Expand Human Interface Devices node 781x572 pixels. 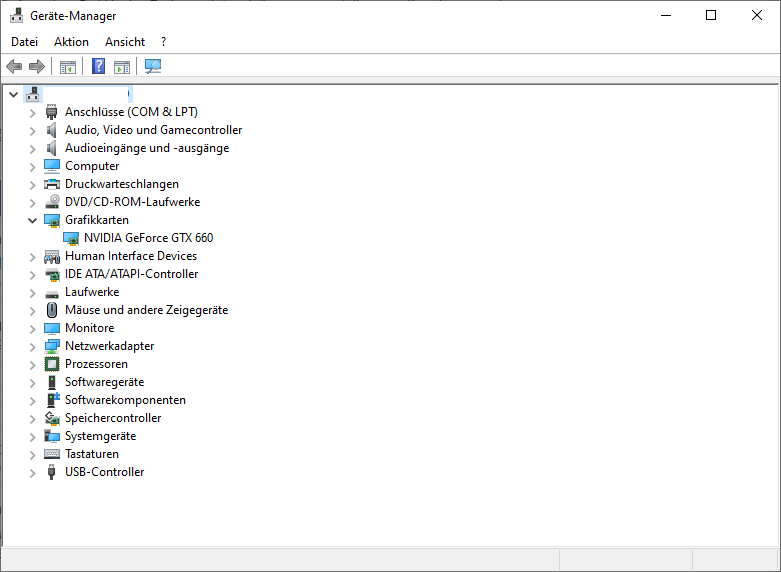(x=33, y=257)
